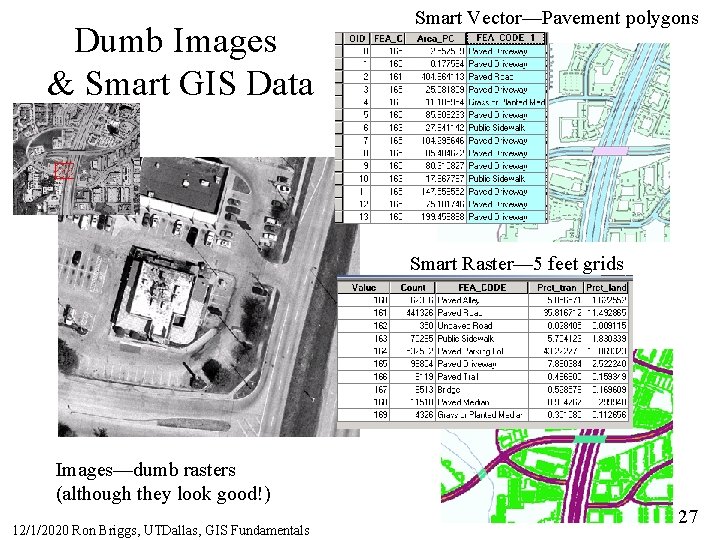Select the Count column header
This screenshot has height=540, width=720.
(412, 288)
